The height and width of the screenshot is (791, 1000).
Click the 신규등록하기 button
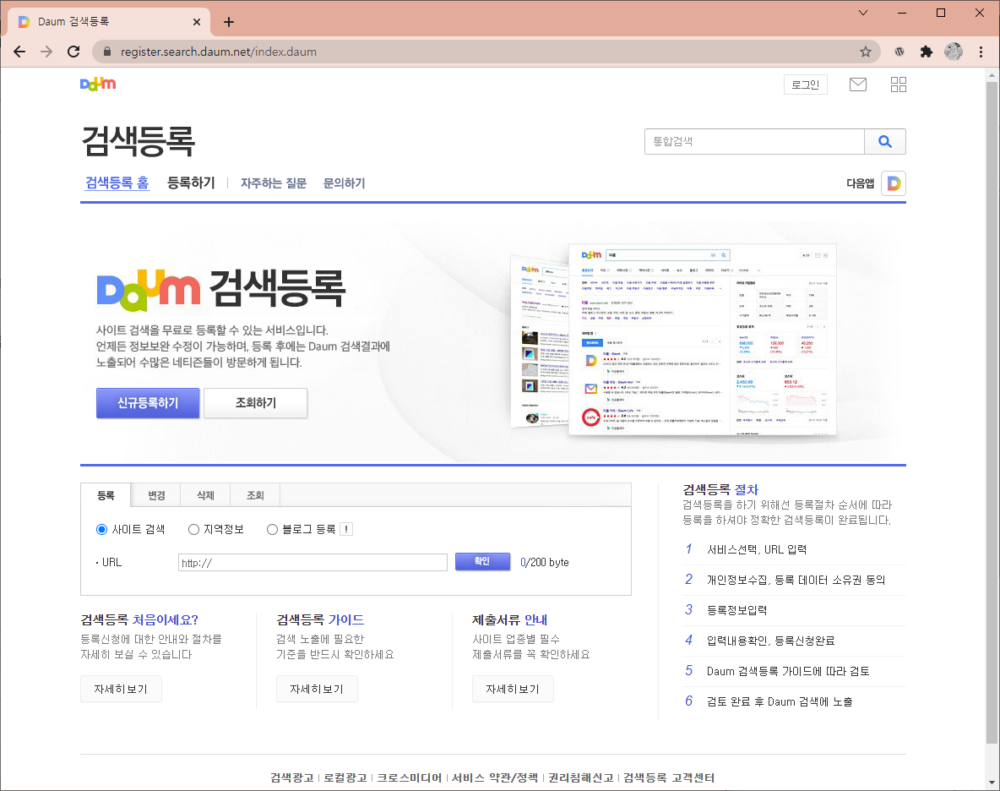coord(148,403)
